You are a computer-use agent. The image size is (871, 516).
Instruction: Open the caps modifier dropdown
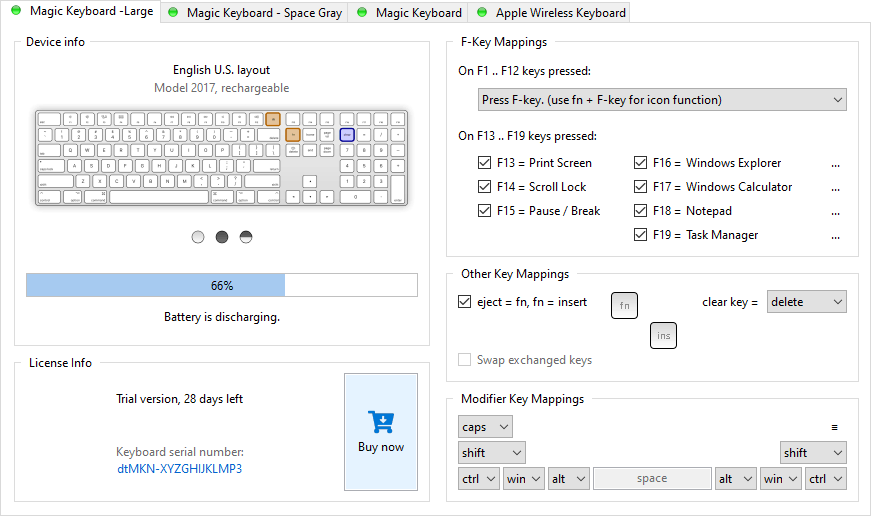(x=485, y=427)
